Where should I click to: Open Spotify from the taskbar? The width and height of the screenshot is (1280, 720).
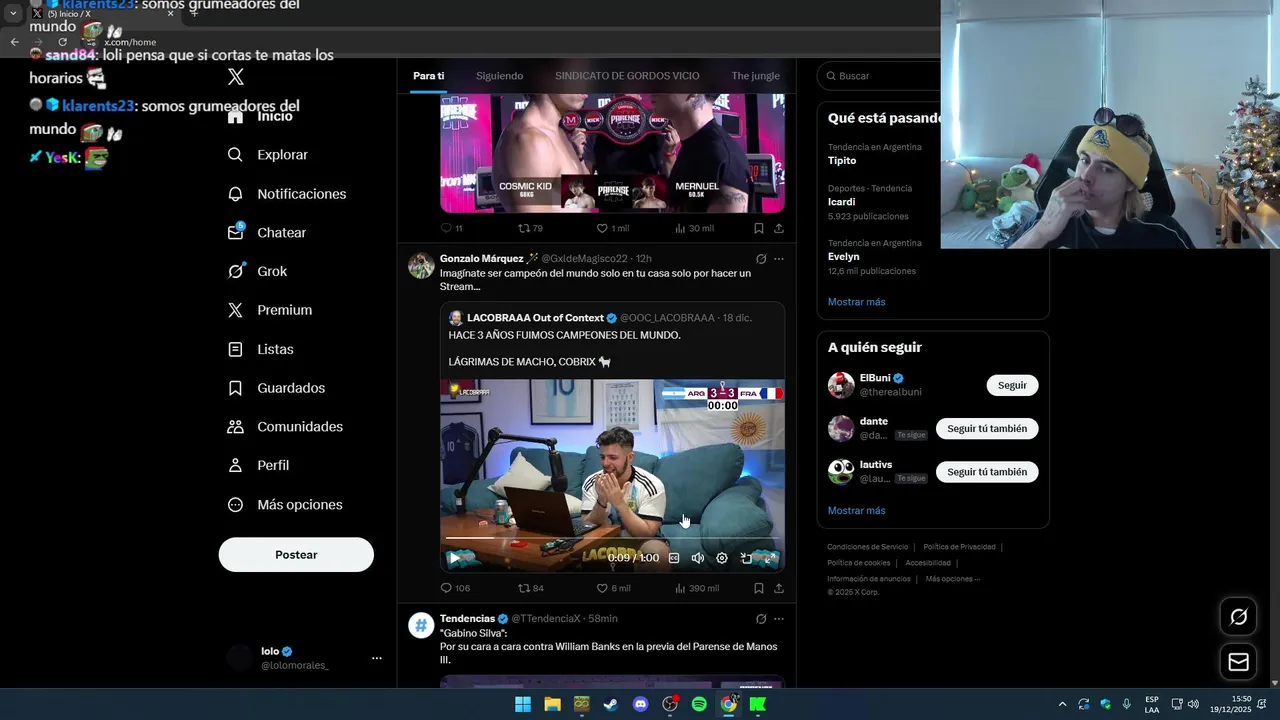(699, 704)
